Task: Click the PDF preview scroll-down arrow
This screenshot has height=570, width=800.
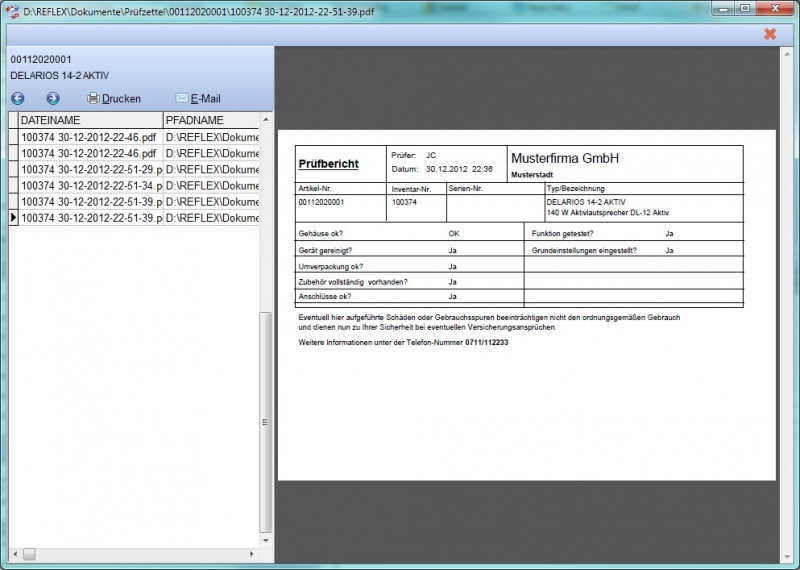Action: coord(787,557)
